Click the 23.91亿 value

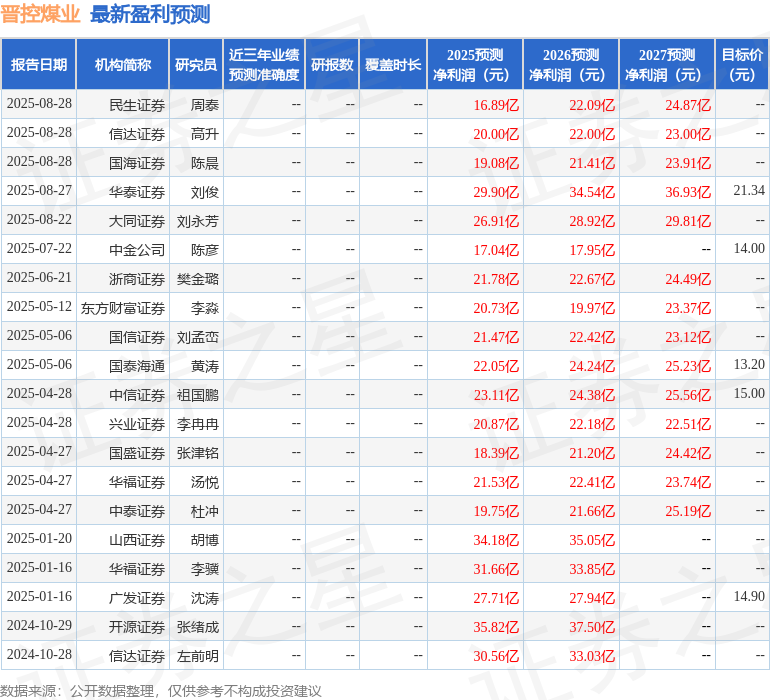click(688, 163)
